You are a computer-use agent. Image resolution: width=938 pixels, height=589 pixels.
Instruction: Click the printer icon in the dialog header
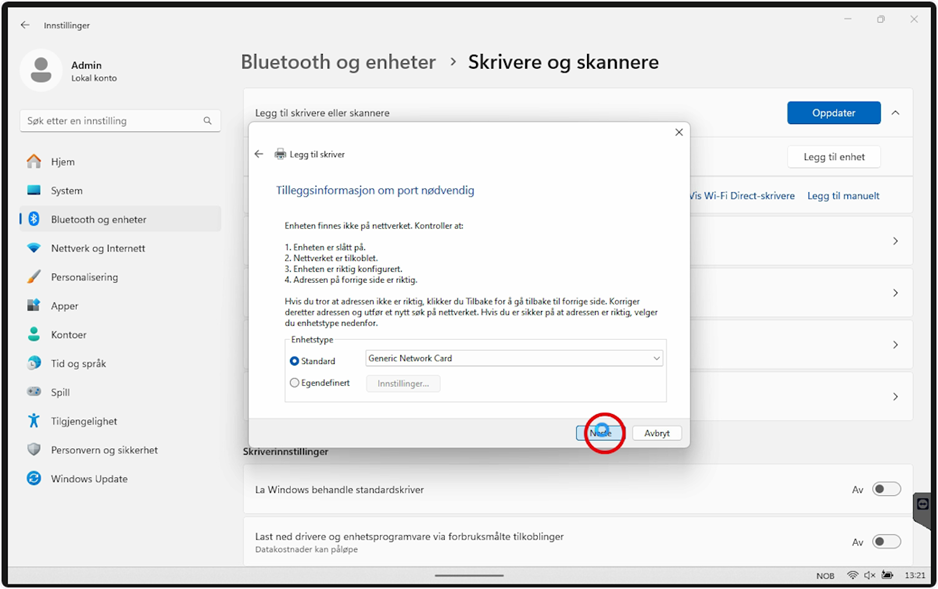(280, 154)
